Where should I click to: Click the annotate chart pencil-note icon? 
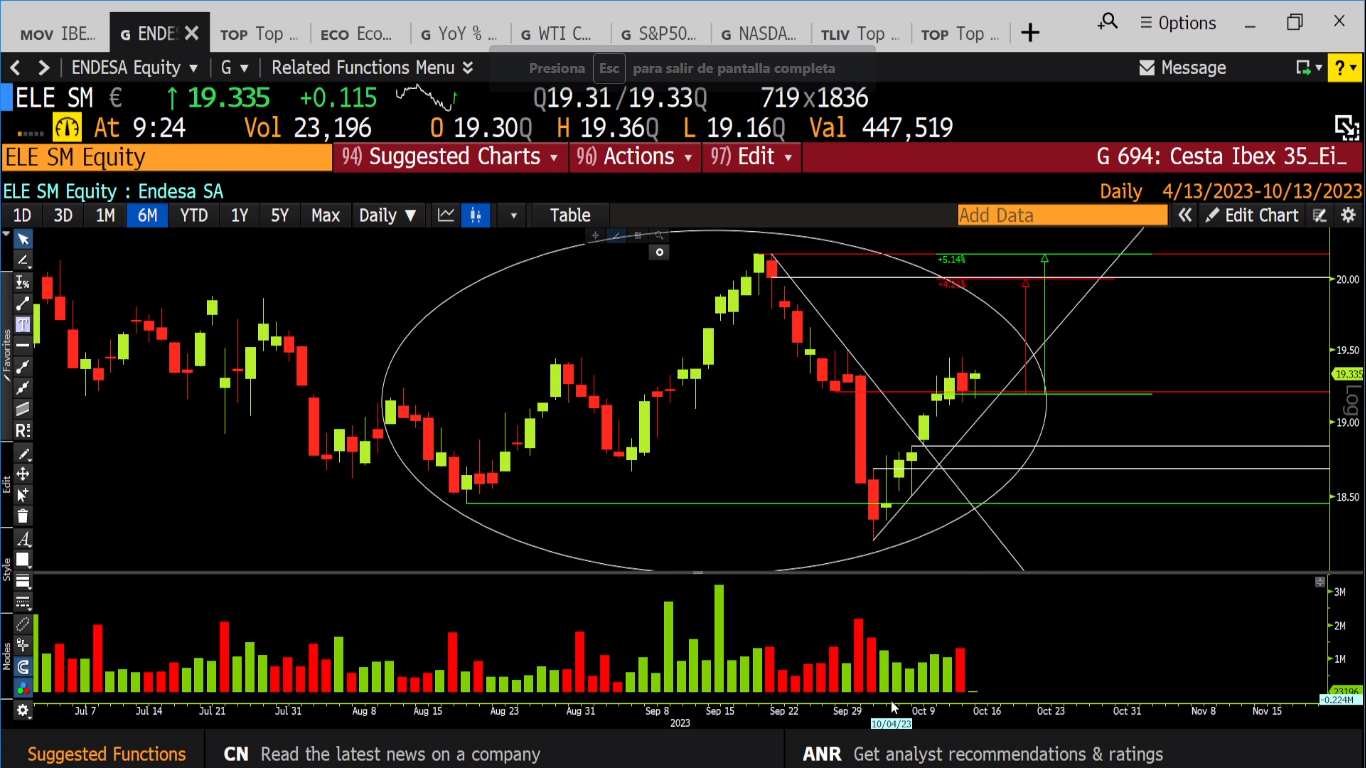1320,215
